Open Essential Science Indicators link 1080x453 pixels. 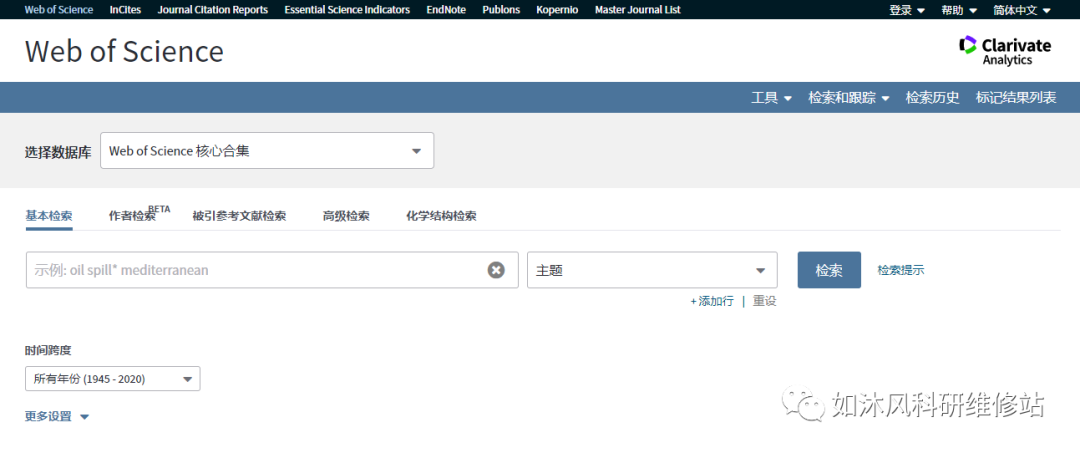347,10
